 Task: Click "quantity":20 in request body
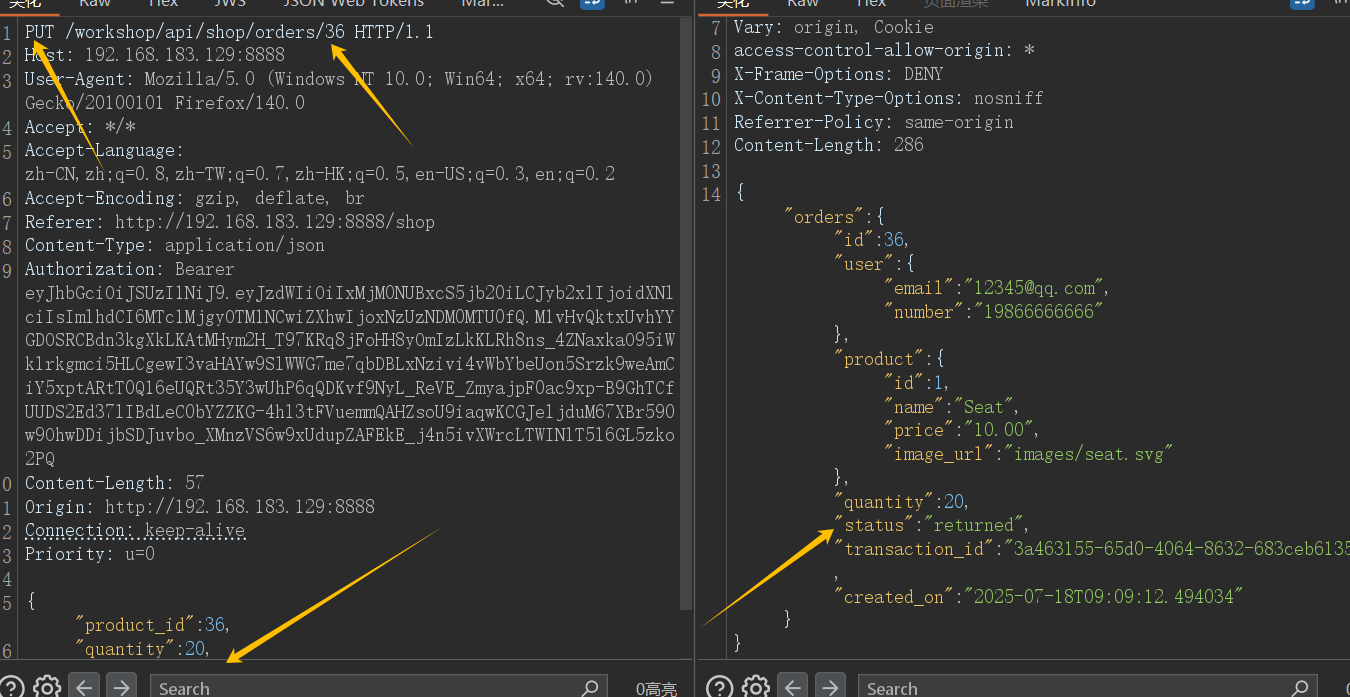point(140,649)
